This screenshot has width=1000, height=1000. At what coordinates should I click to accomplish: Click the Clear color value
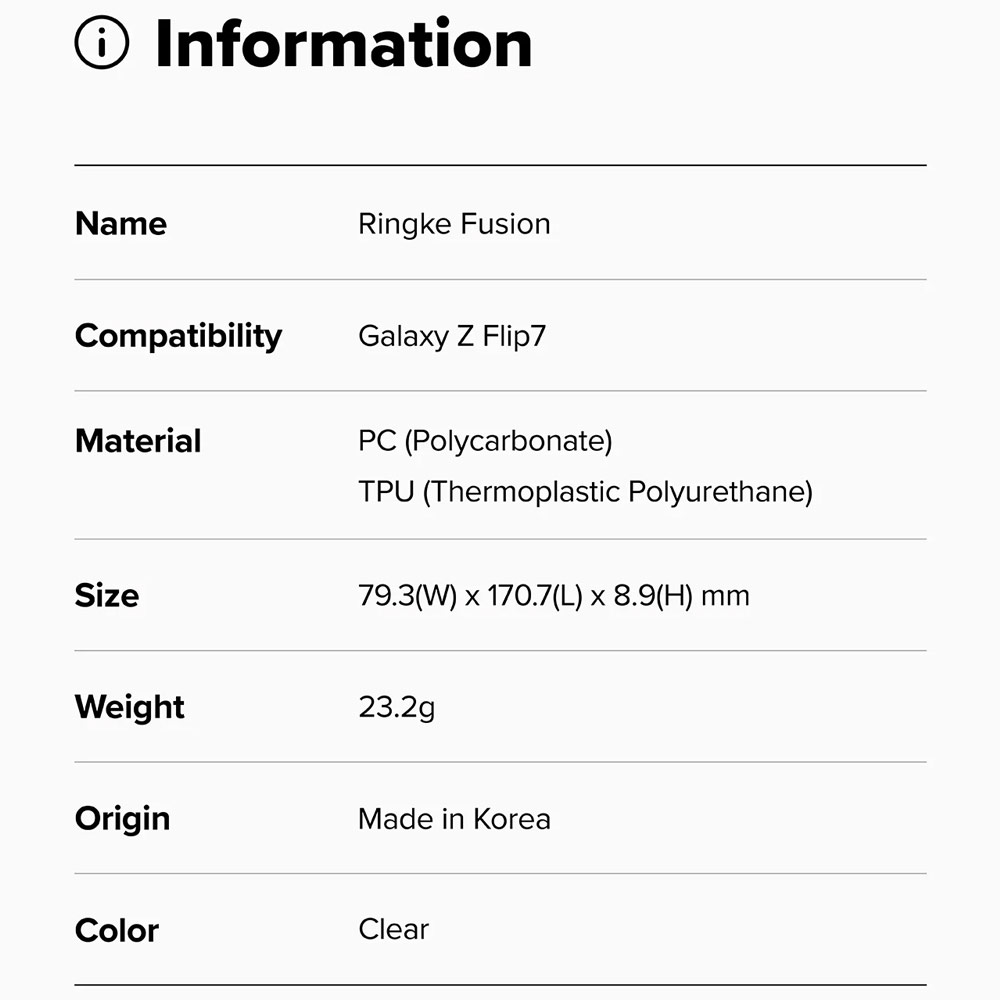[x=393, y=930]
